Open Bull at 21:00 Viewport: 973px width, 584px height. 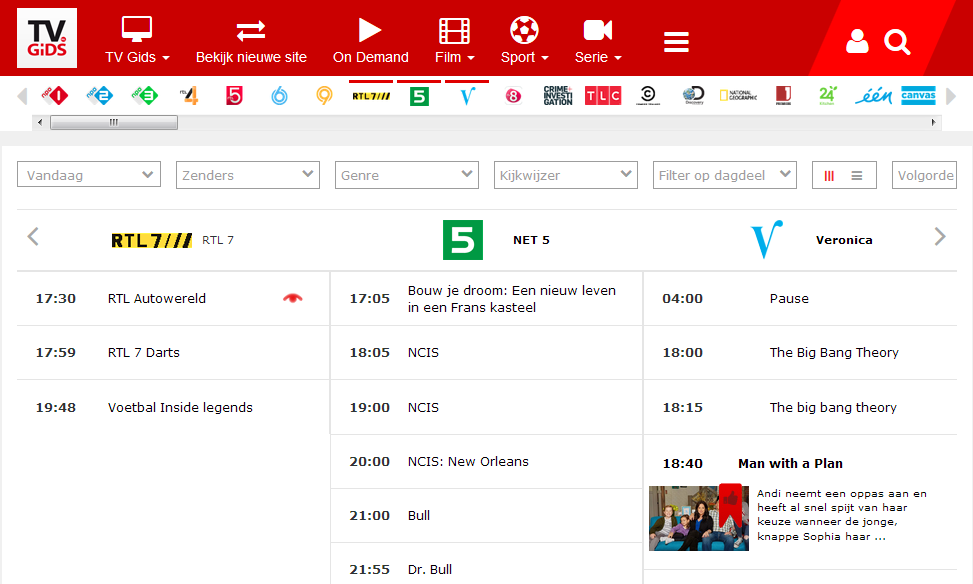[419, 515]
